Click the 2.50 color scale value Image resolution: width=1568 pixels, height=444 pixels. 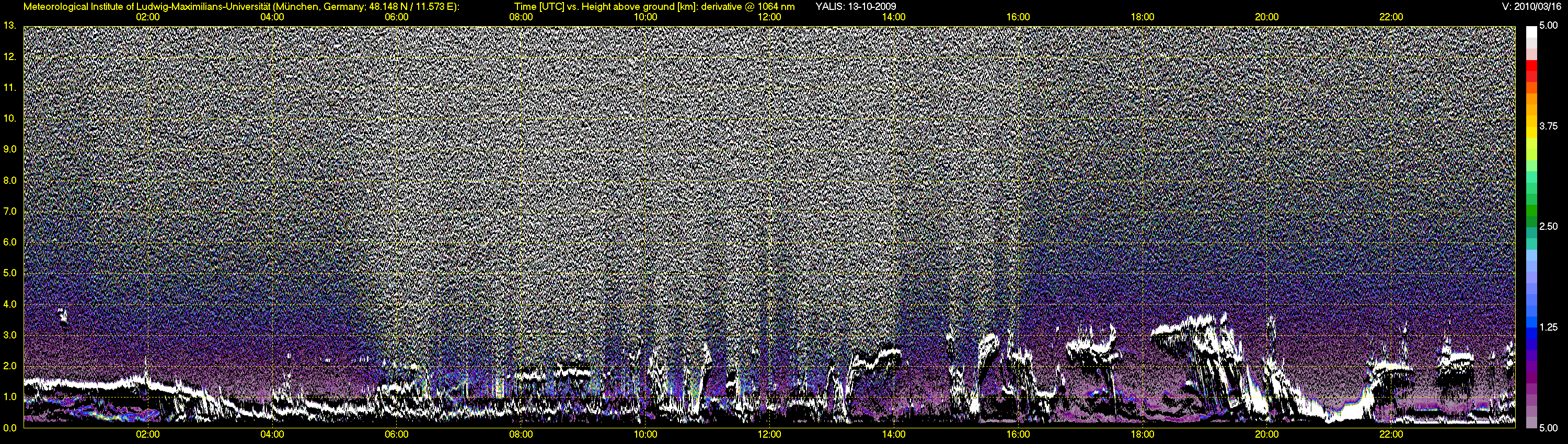tap(1548, 226)
